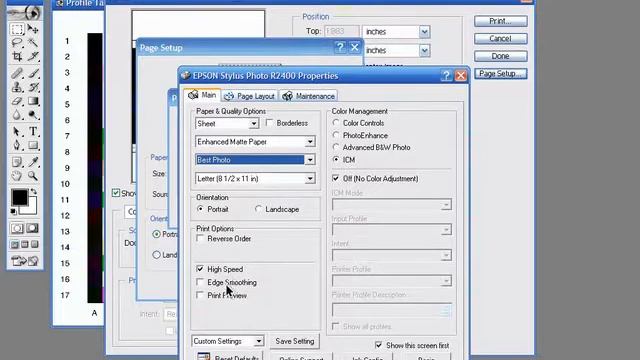The image size is (640, 360).
Task: Click the EPSON Properties help button
Action: (x=446, y=76)
